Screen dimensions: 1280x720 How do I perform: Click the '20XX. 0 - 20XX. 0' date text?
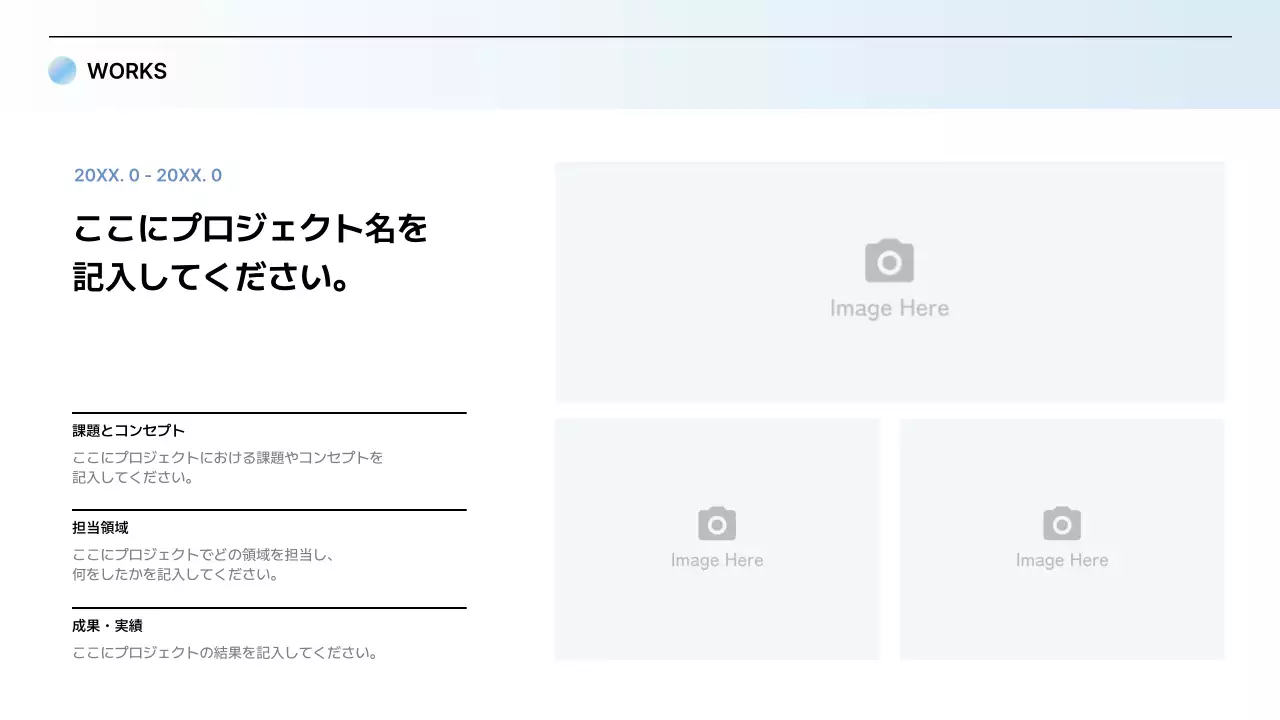[x=147, y=175]
